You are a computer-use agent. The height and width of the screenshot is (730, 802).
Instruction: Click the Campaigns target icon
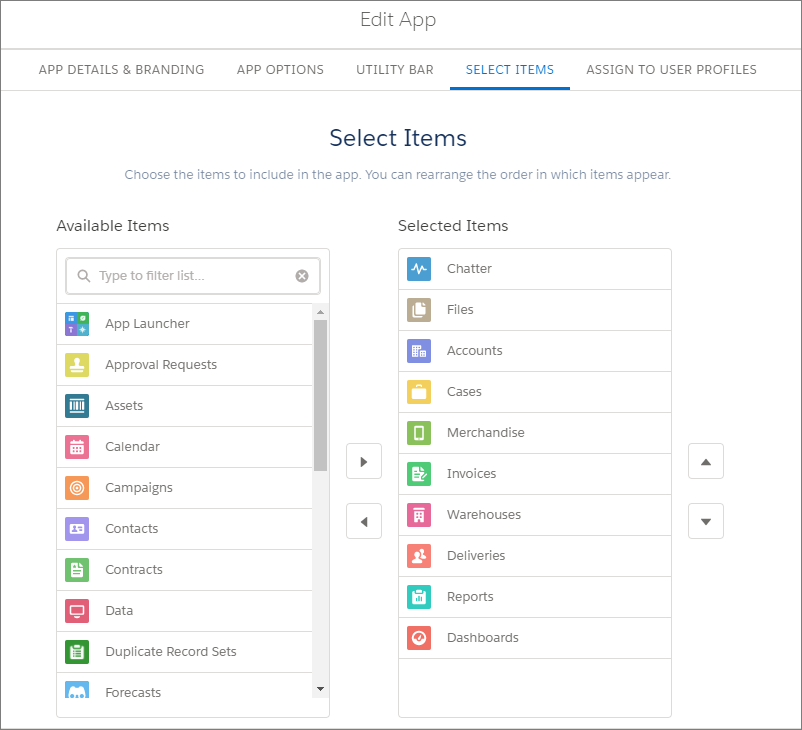(x=77, y=488)
